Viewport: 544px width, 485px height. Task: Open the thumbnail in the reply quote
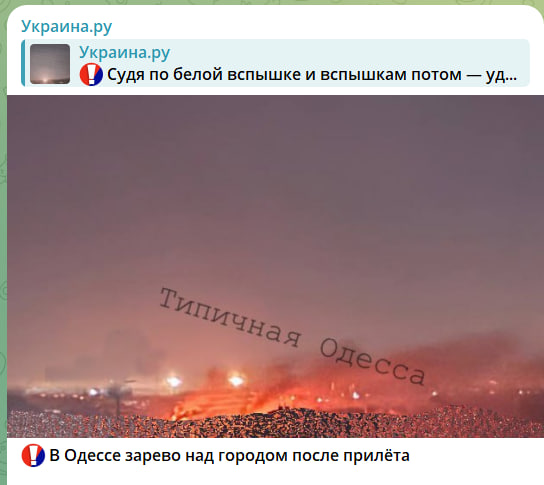tap(50, 64)
